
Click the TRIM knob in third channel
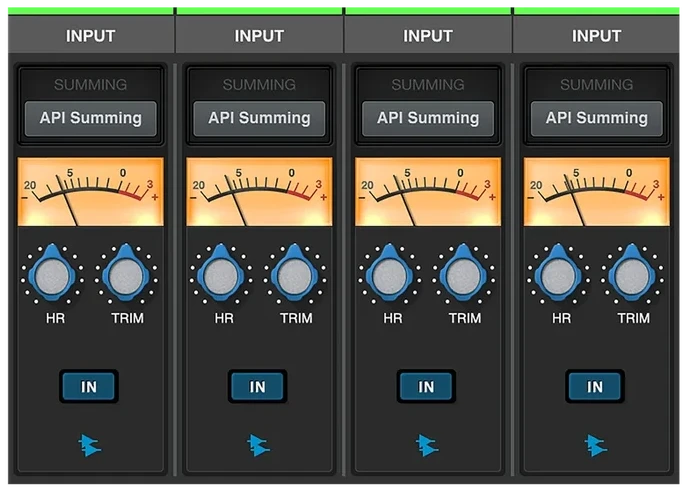click(463, 275)
